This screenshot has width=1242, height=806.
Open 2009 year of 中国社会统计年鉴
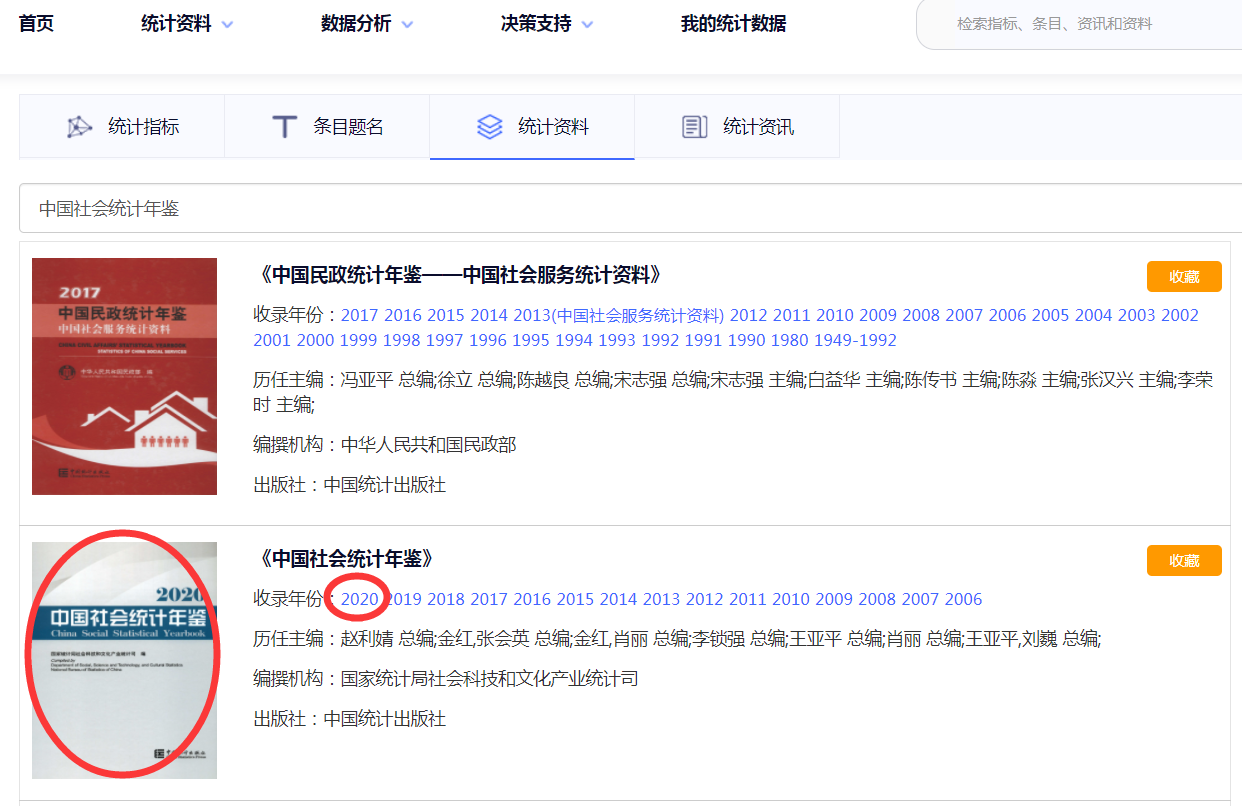pos(834,599)
